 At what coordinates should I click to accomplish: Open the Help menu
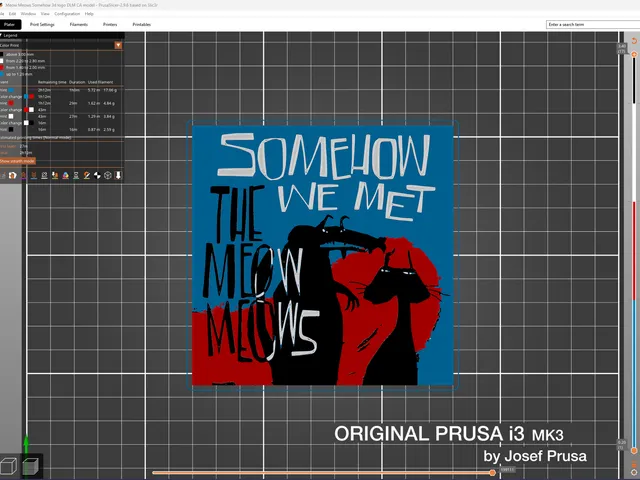point(89,14)
